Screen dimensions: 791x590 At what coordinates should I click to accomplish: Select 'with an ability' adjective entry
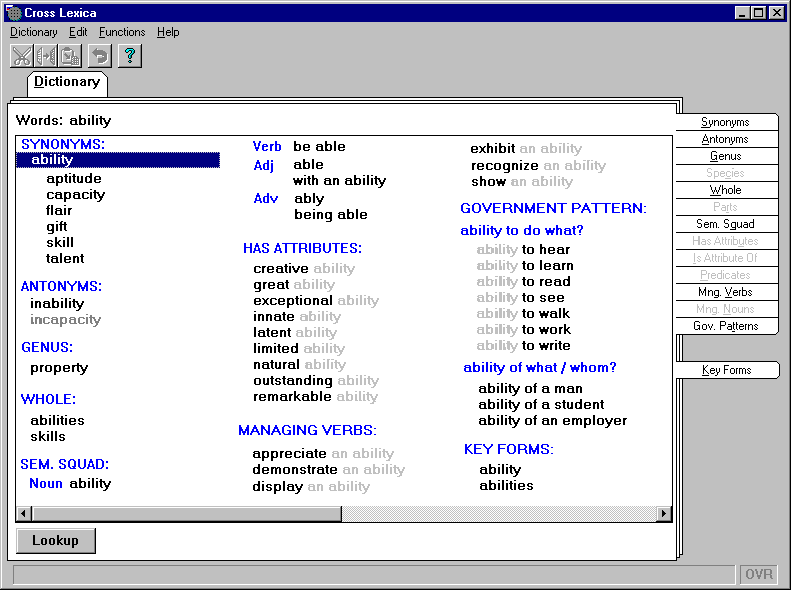point(340,181)
